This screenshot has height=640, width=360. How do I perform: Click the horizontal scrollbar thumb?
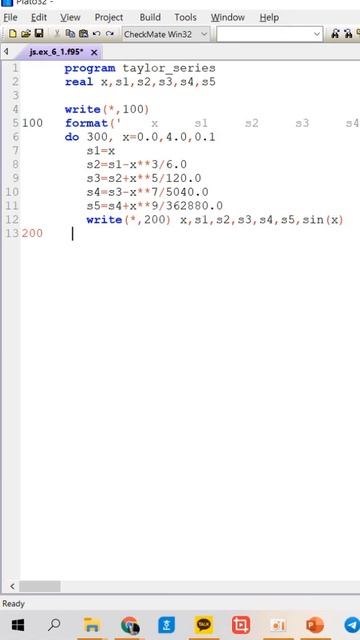tap(40, 587)
